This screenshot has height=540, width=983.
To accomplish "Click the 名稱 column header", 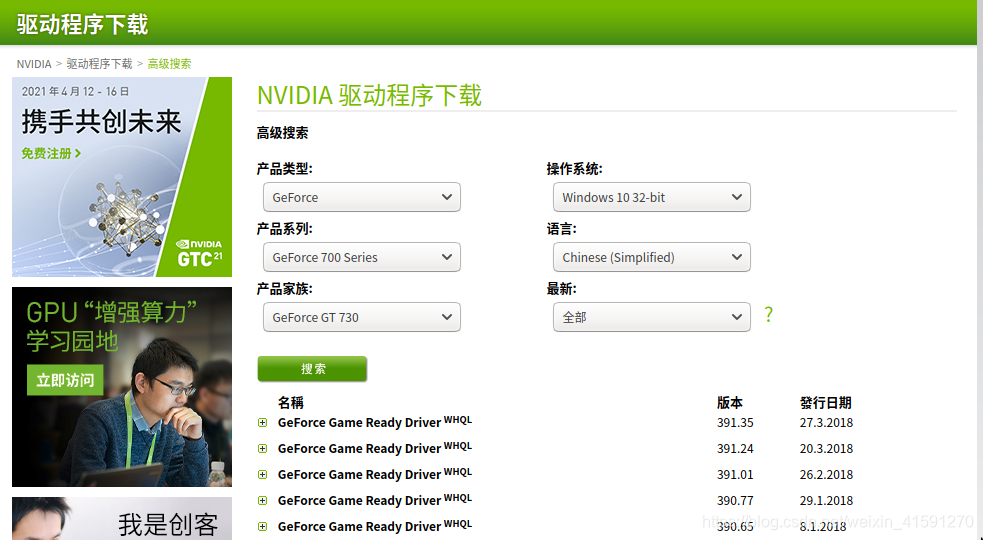I will (x=291, y=403).
